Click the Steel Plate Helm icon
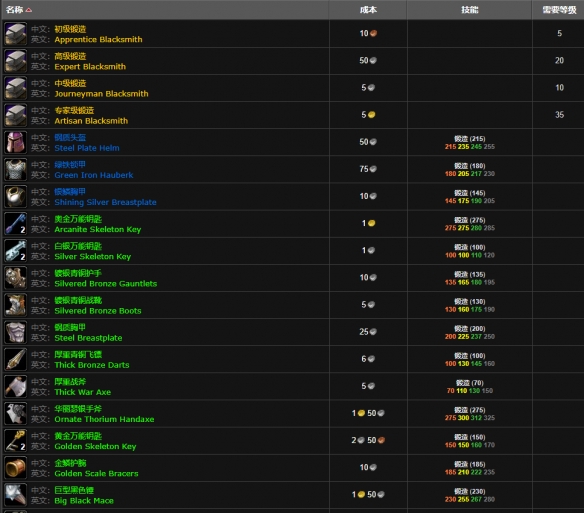 click(x=16, y=142)
